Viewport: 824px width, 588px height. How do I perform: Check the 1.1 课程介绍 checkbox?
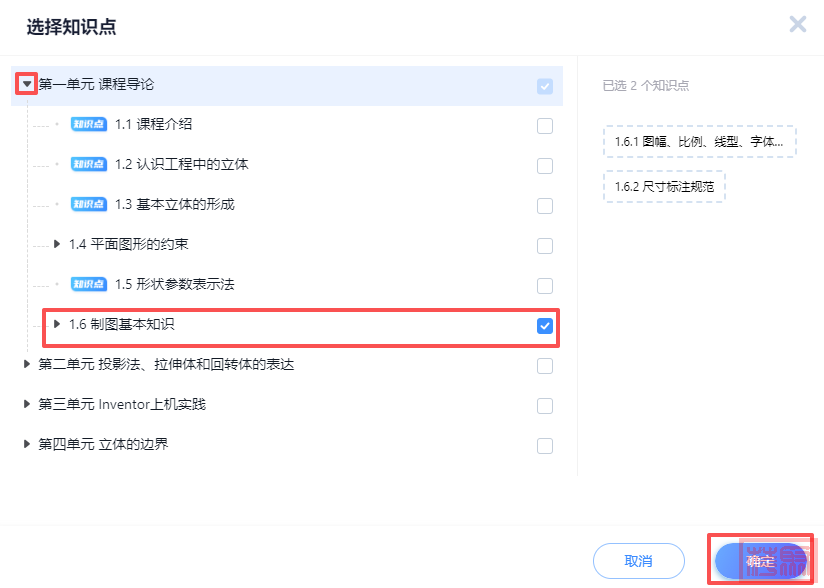coord(545,126)
